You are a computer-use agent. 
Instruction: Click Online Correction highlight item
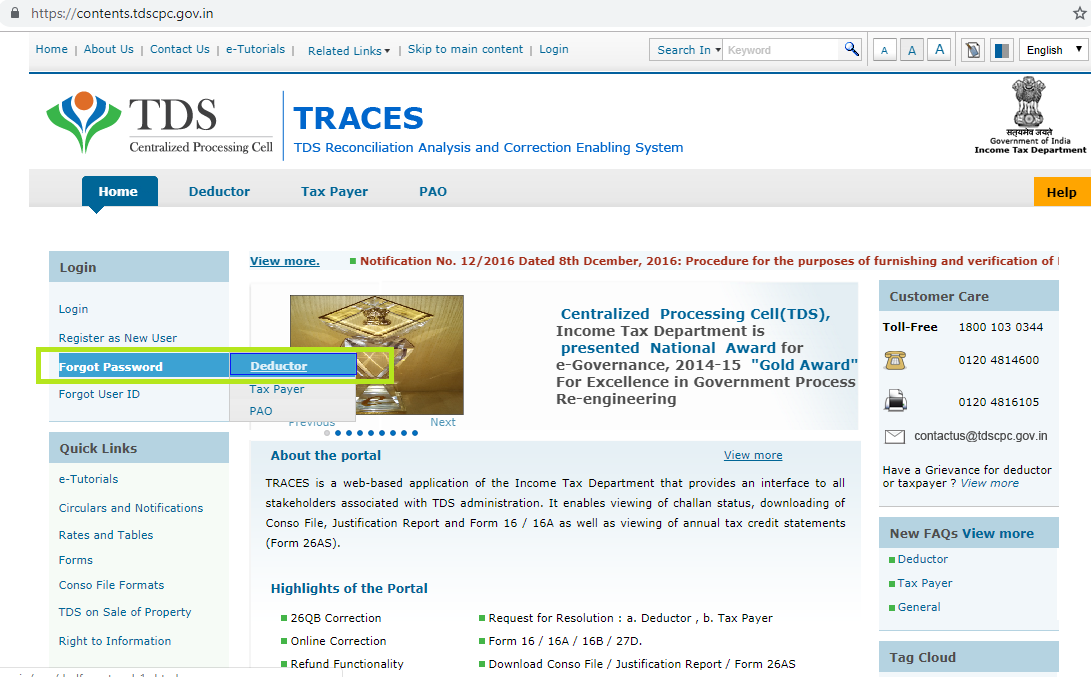[x=338, y=641]
